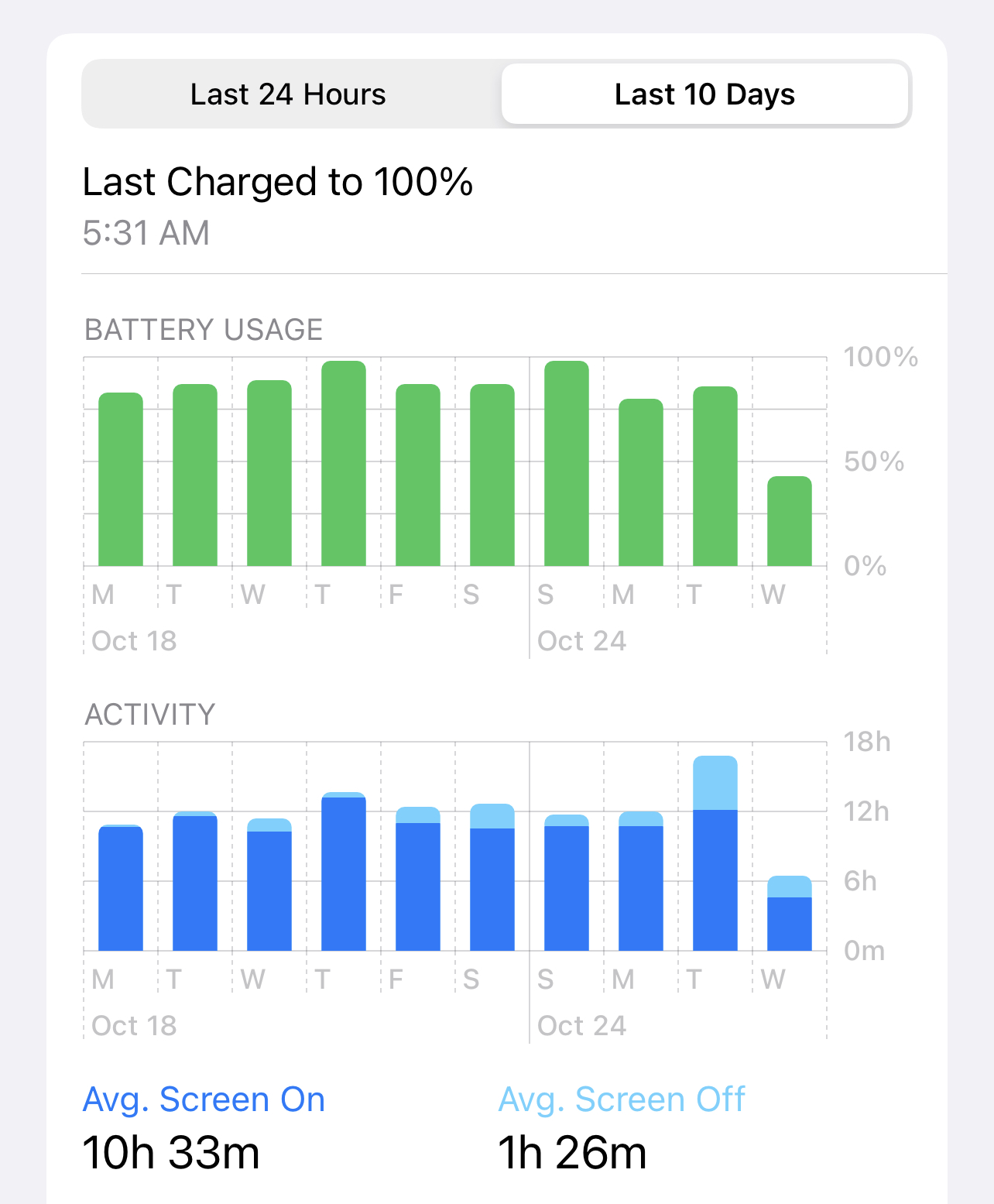Select the Battery Usage bar for Sunday Oct 24
The height and width of the screenshot is (1204, 994).
[567, 464]
